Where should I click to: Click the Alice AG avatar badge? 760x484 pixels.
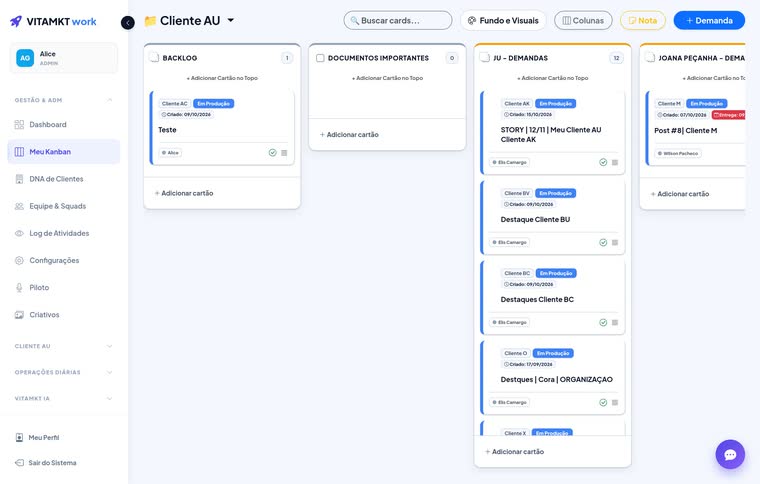point(25,58)
